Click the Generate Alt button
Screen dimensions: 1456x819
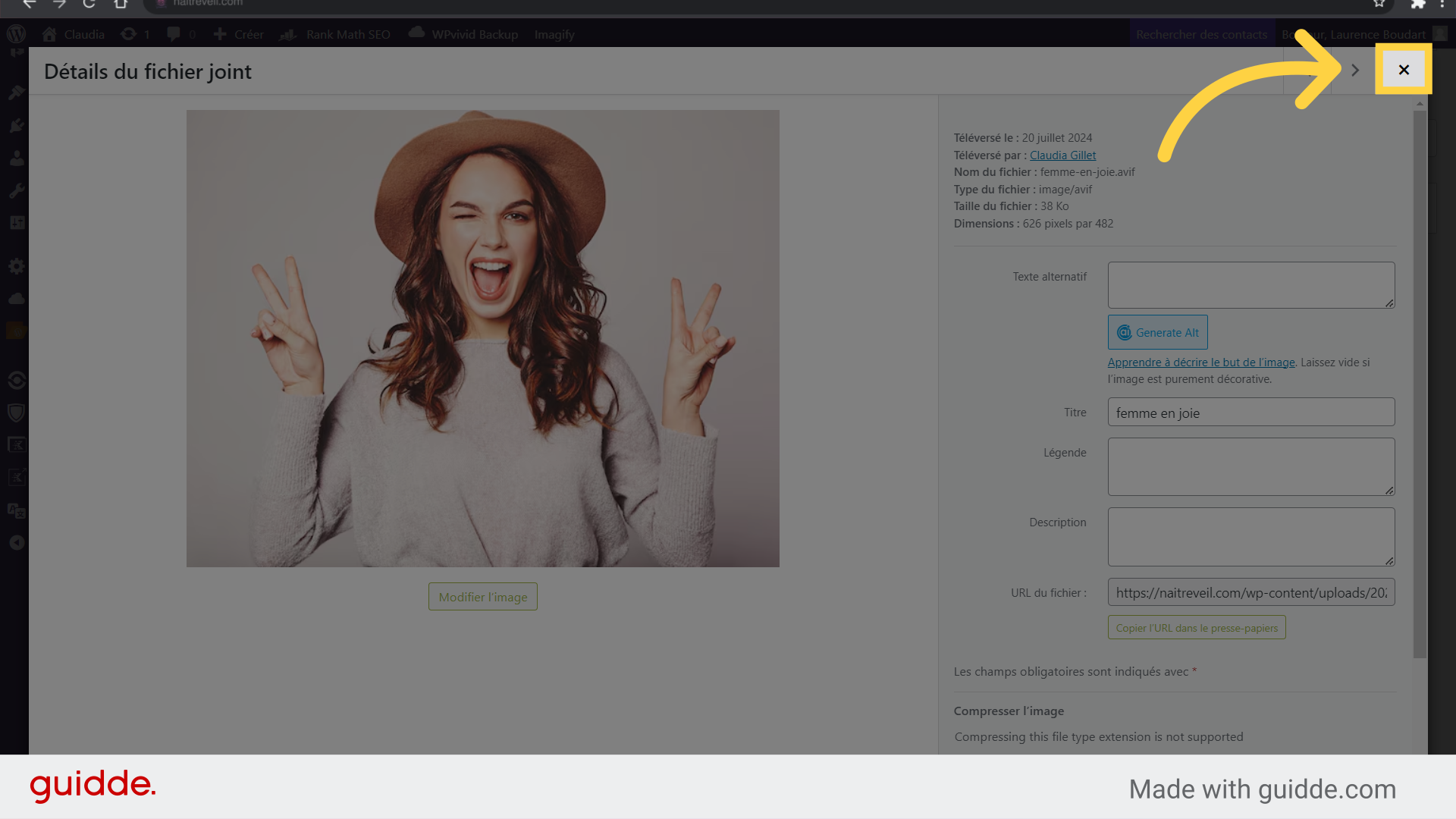click(1158, 332)
